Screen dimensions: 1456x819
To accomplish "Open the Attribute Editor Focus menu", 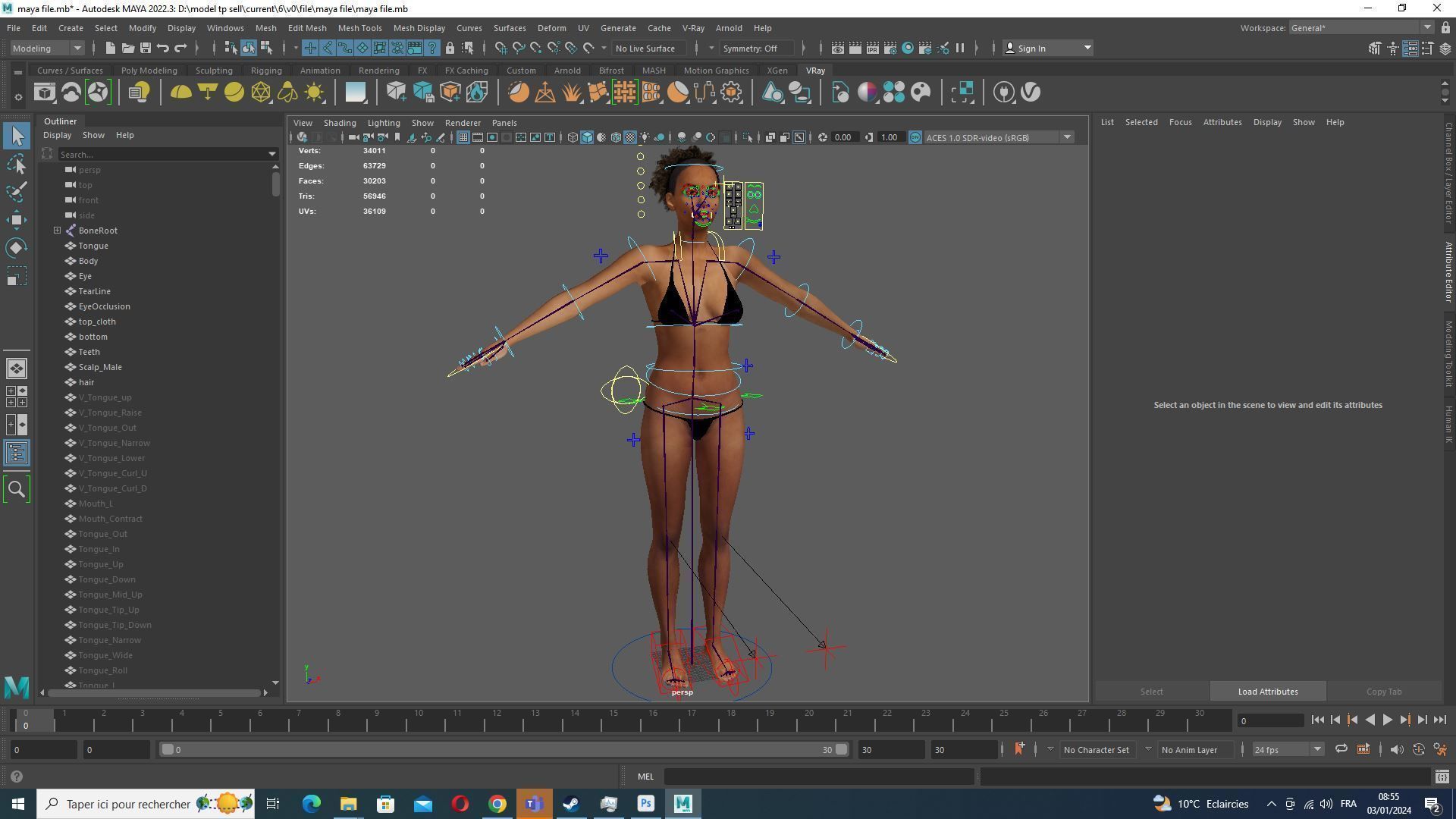I will tap(1180, 122).
